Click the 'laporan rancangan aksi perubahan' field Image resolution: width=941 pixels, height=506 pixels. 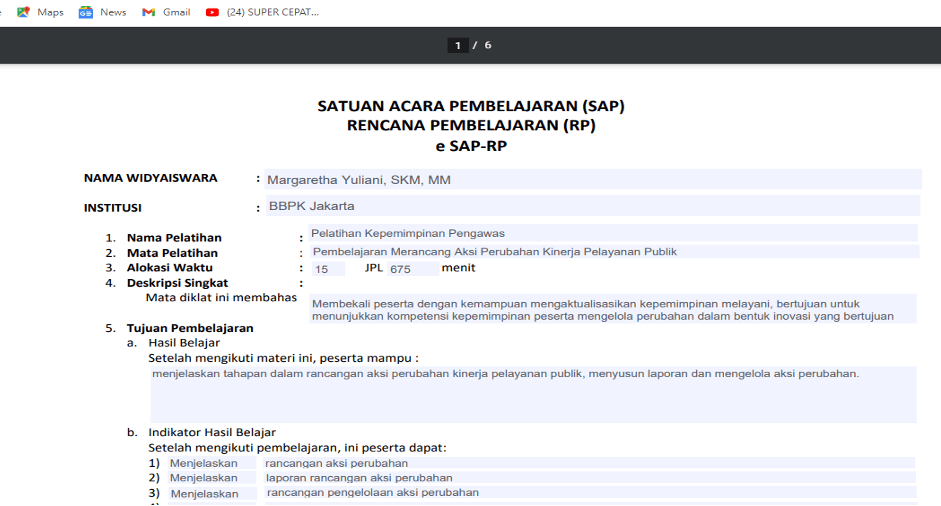588,478
